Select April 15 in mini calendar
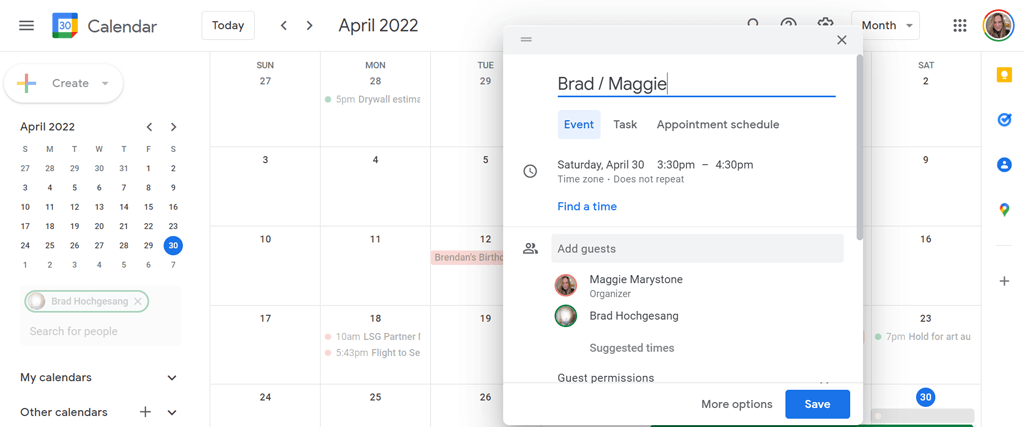The height and width of the screenshot is (427, 1024). 148,207
